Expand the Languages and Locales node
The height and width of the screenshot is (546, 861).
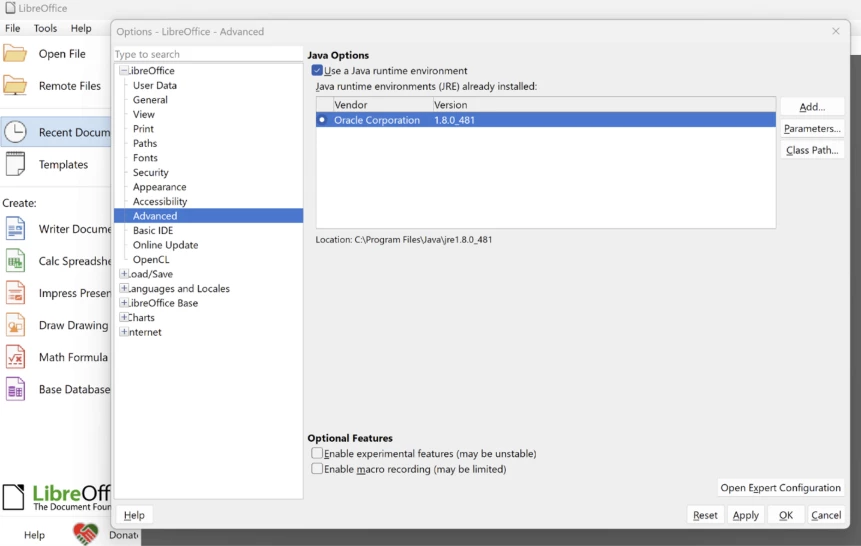tap(124, 288)
